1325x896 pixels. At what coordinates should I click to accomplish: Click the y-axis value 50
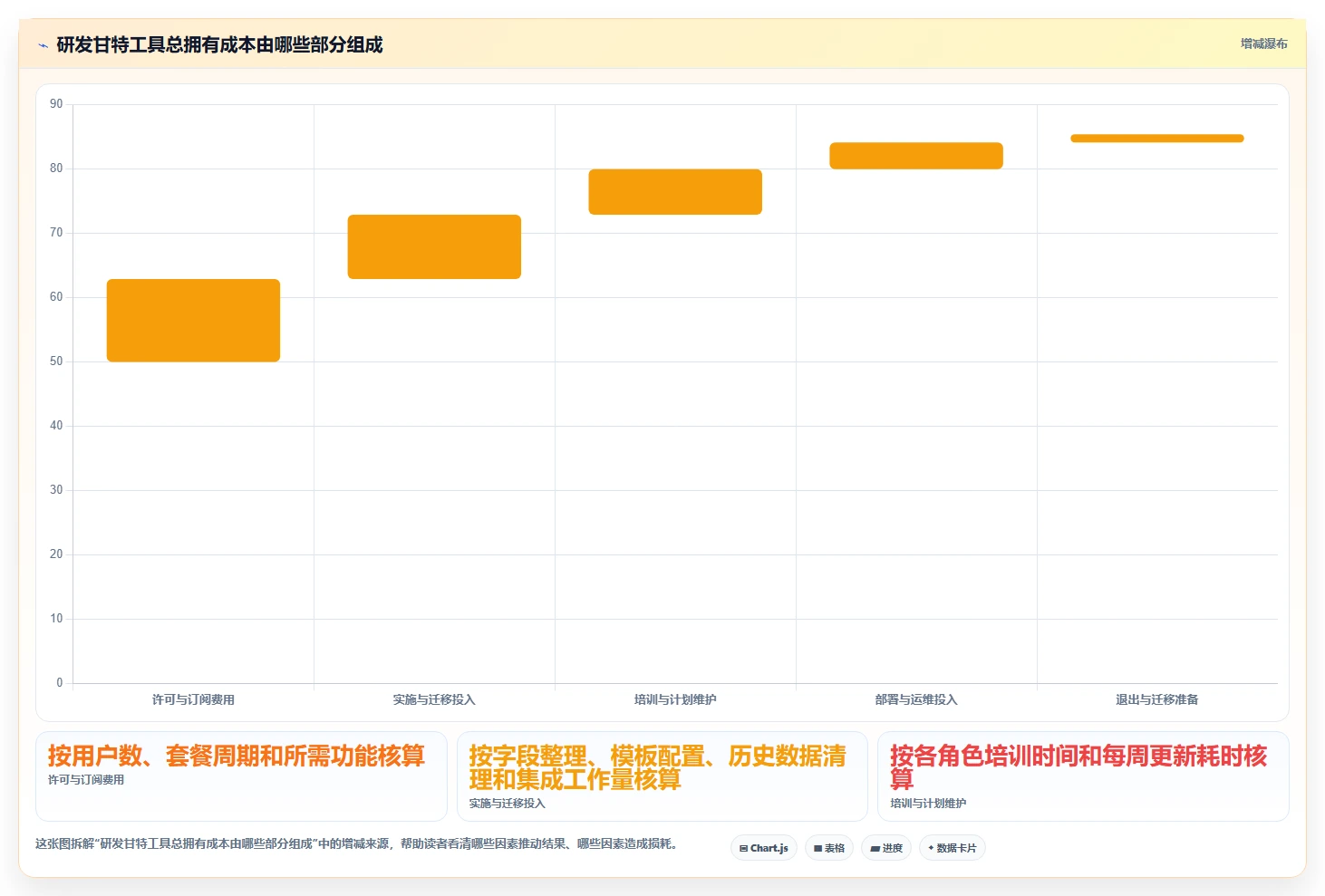[x=56, y=361]
